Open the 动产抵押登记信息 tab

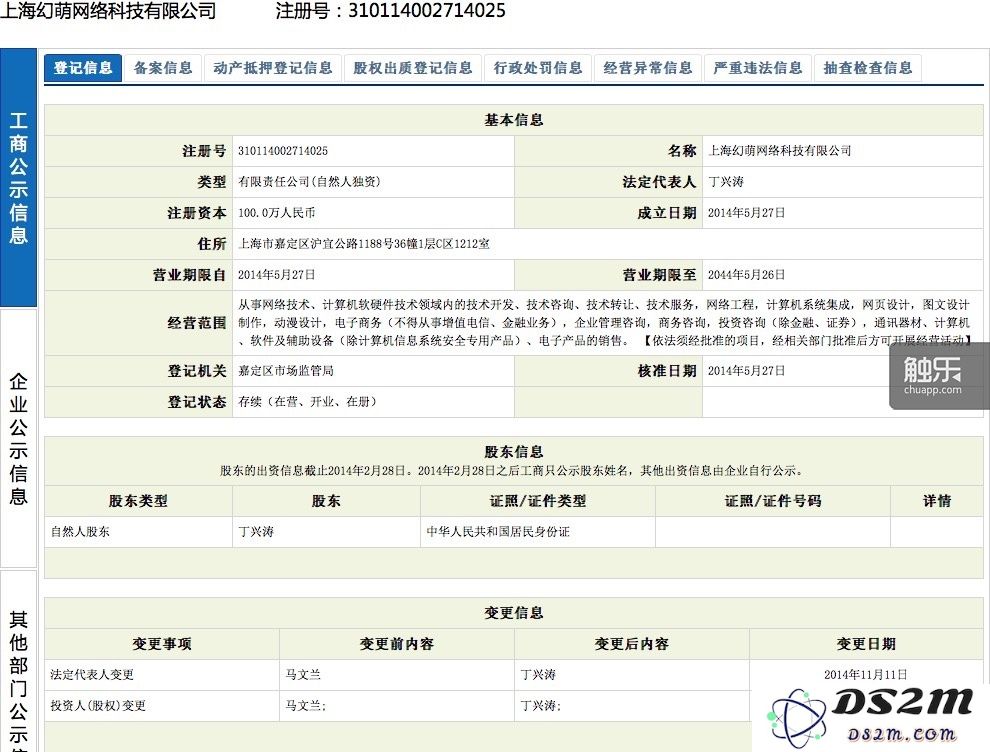[x=273, y=68]
